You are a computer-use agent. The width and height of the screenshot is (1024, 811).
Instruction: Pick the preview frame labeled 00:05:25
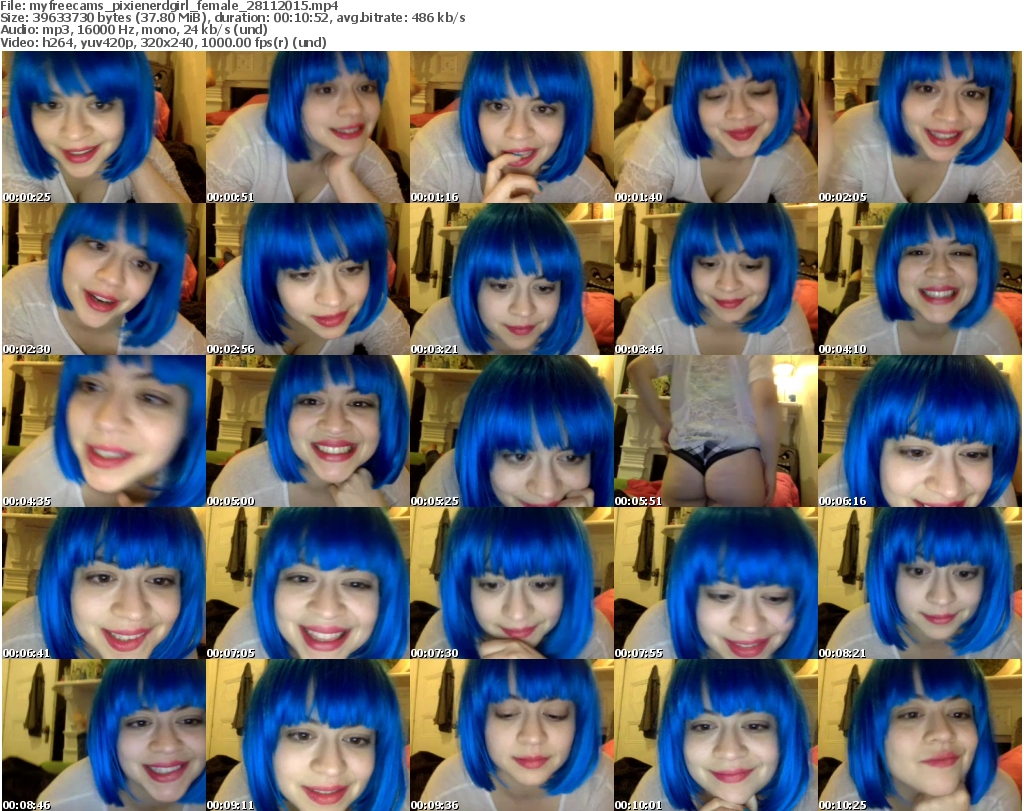tap(511, 431)
